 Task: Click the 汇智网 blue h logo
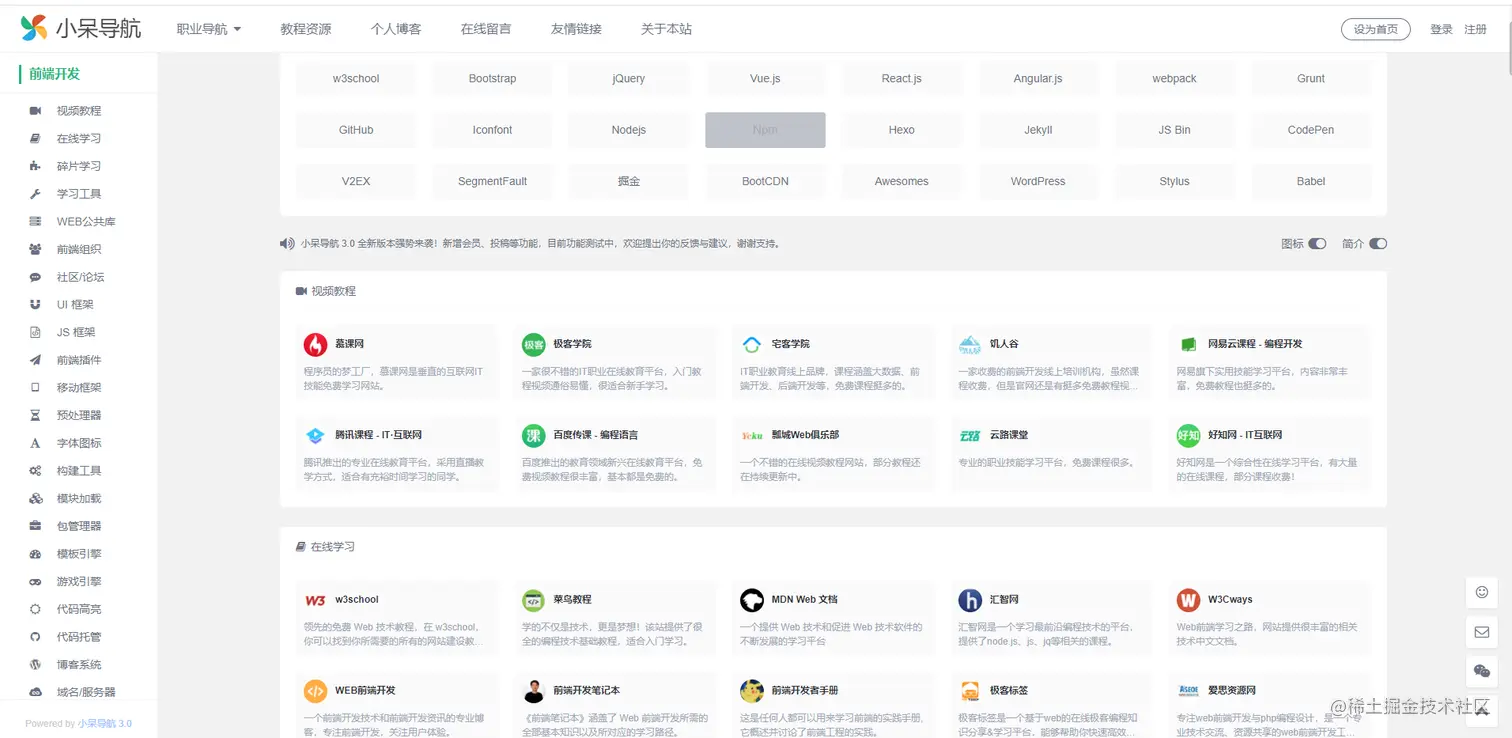click(970, 600)
